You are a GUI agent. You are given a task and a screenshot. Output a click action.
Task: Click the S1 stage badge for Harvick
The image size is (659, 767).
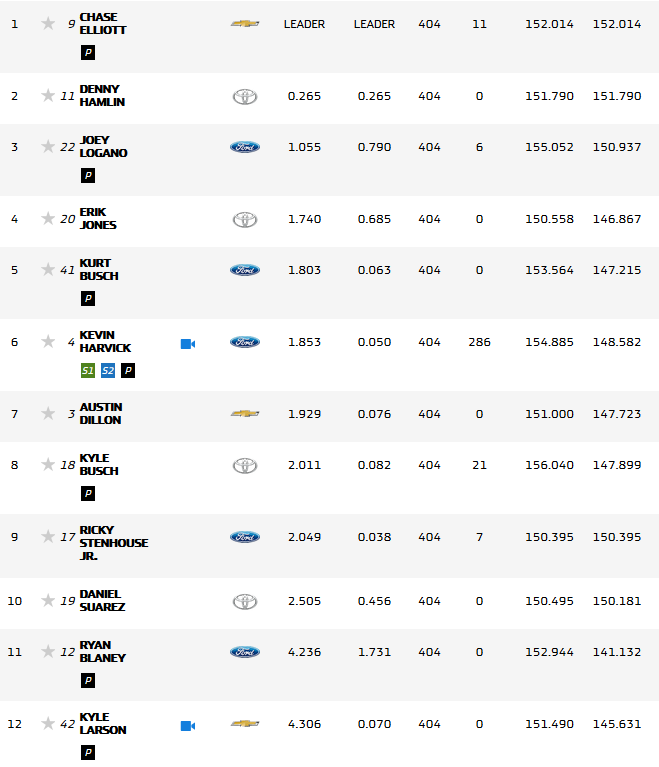88,370
